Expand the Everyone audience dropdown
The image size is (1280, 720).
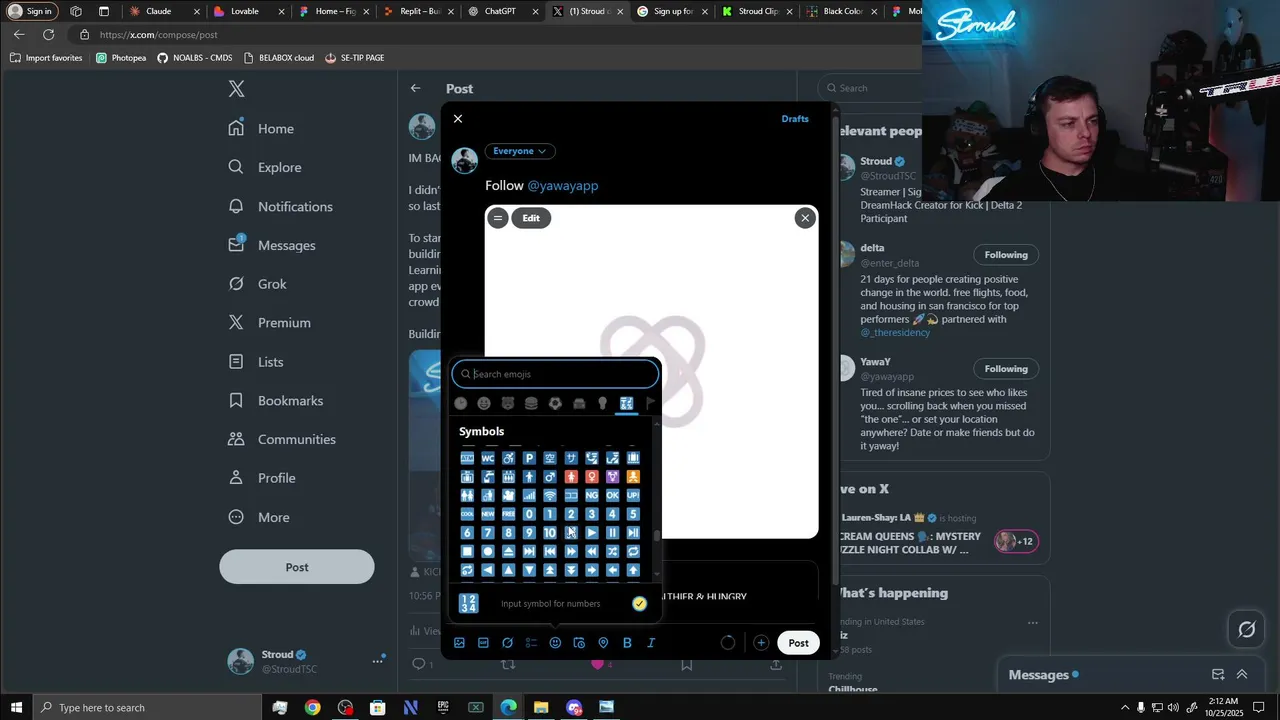point(520,151)
